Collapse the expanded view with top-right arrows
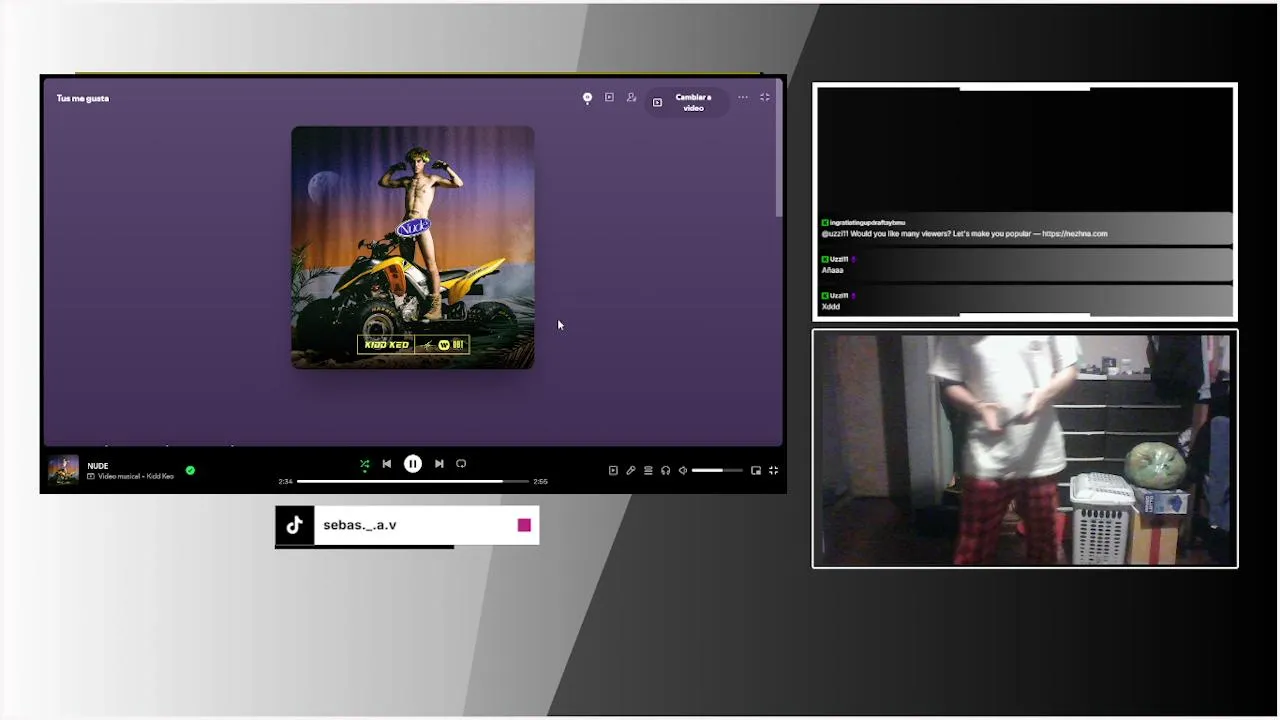The height and width of the screenshot is (720, 1280). (x=765, y=98)
